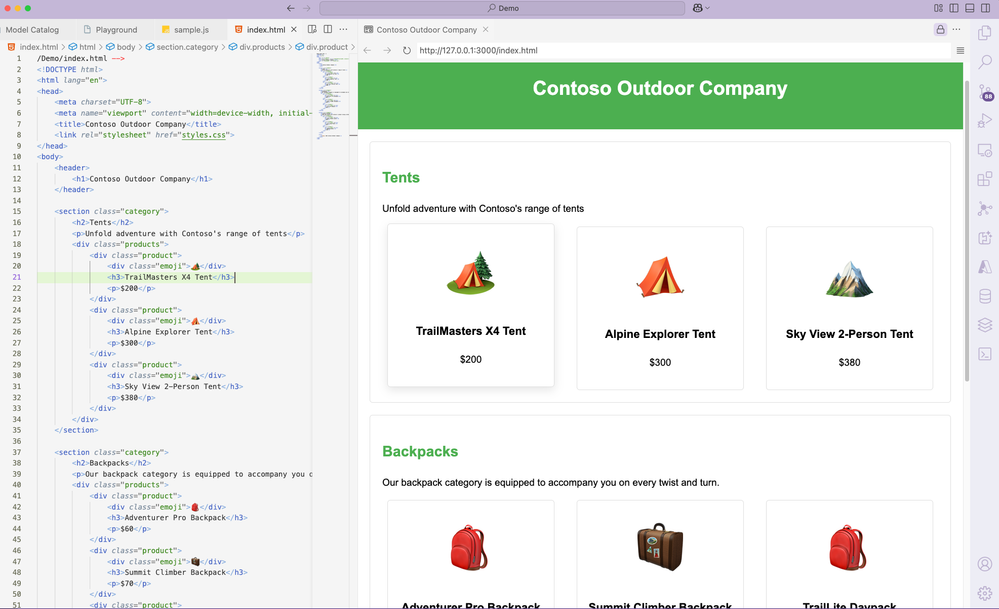
Task: Open the stacked layers icon in activity bar
Action: coord(985,325)
